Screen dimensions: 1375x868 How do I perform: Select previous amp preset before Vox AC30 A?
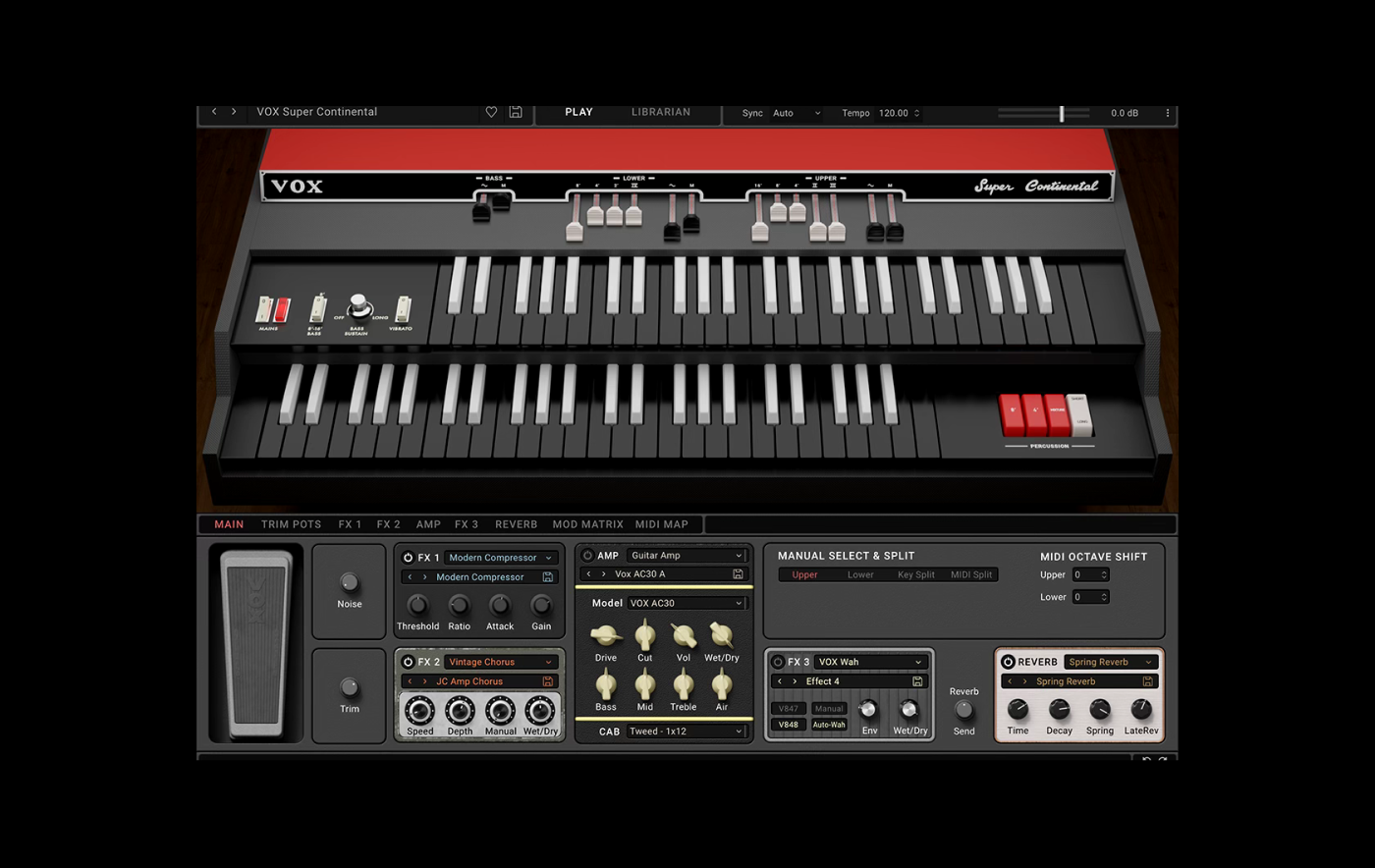589,574
